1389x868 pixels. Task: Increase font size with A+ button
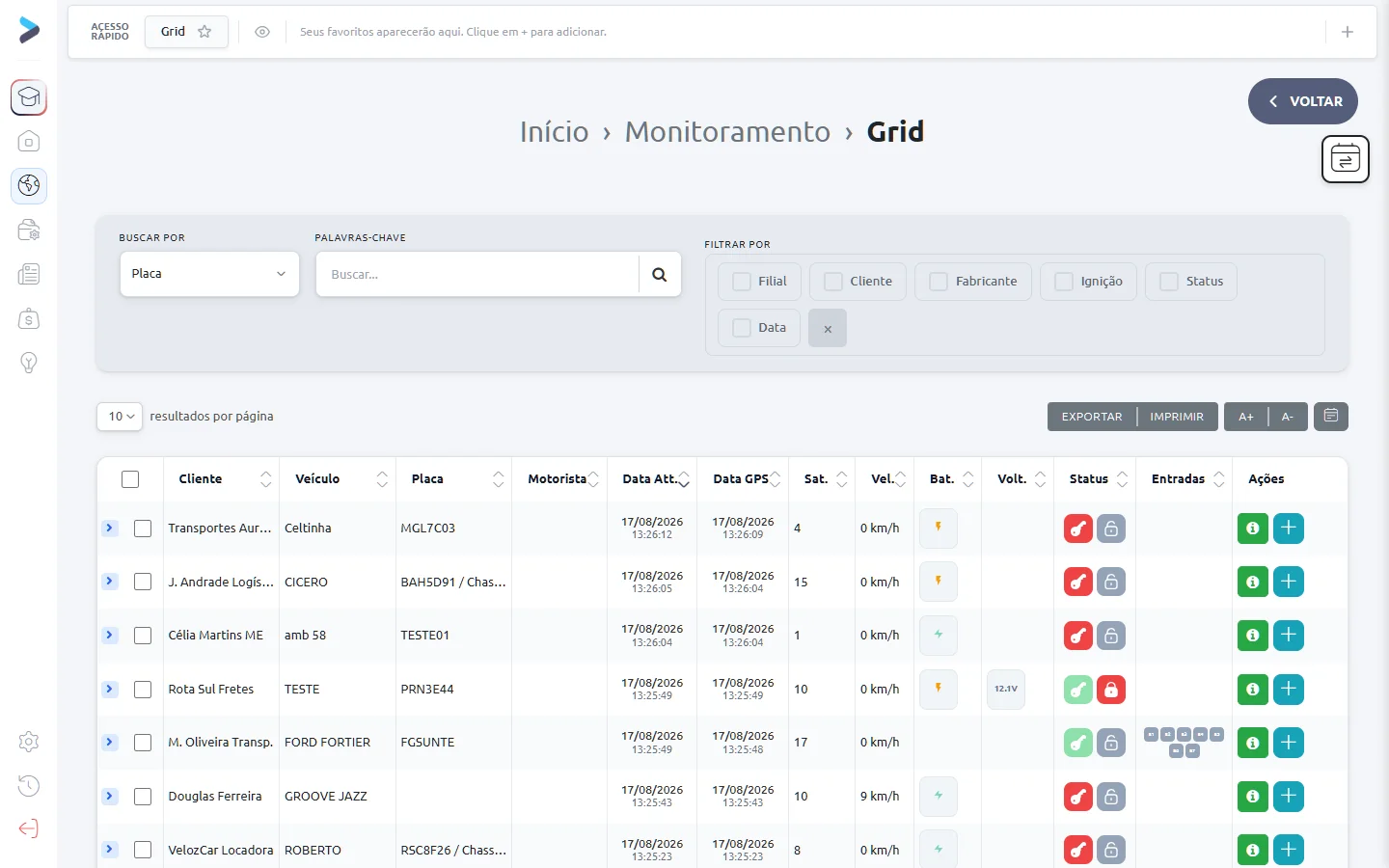[1246, 417]
